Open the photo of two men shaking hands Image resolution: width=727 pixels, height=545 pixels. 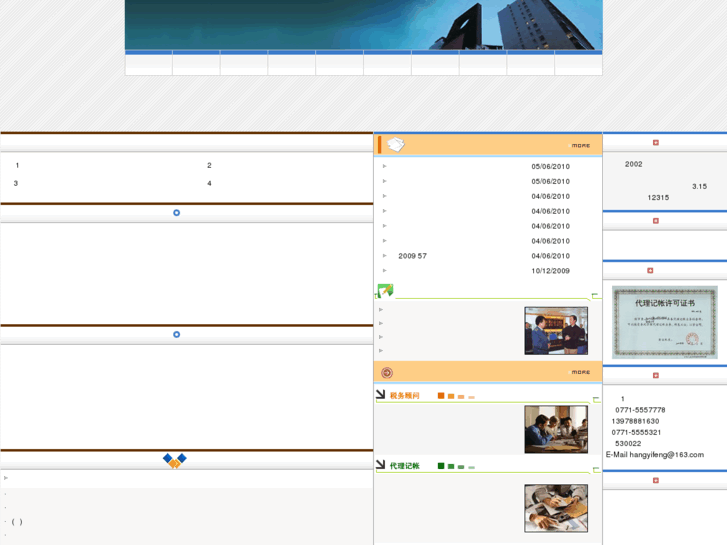click(556, 331)
